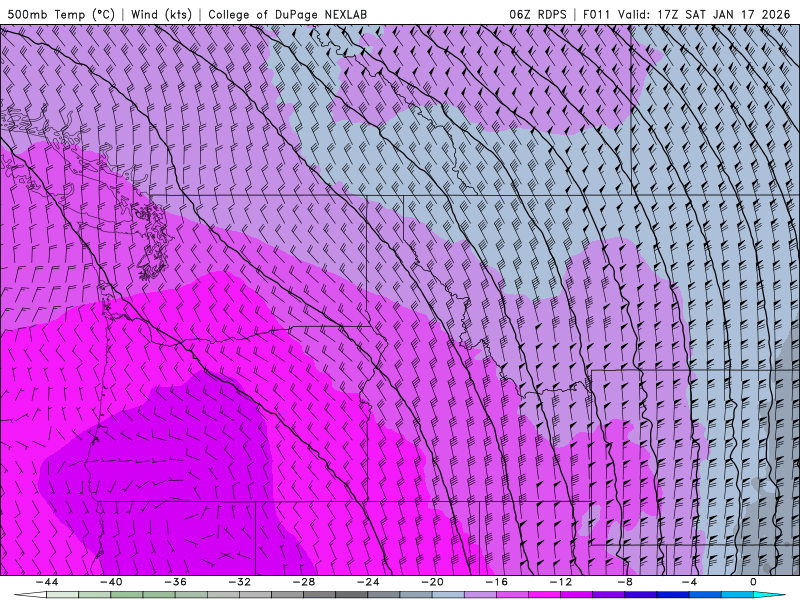Click the -16 label on the color scale
Image resolution: width=800 pixels, height=600 pixels.
pyautogui.click(x=497, y=582)
